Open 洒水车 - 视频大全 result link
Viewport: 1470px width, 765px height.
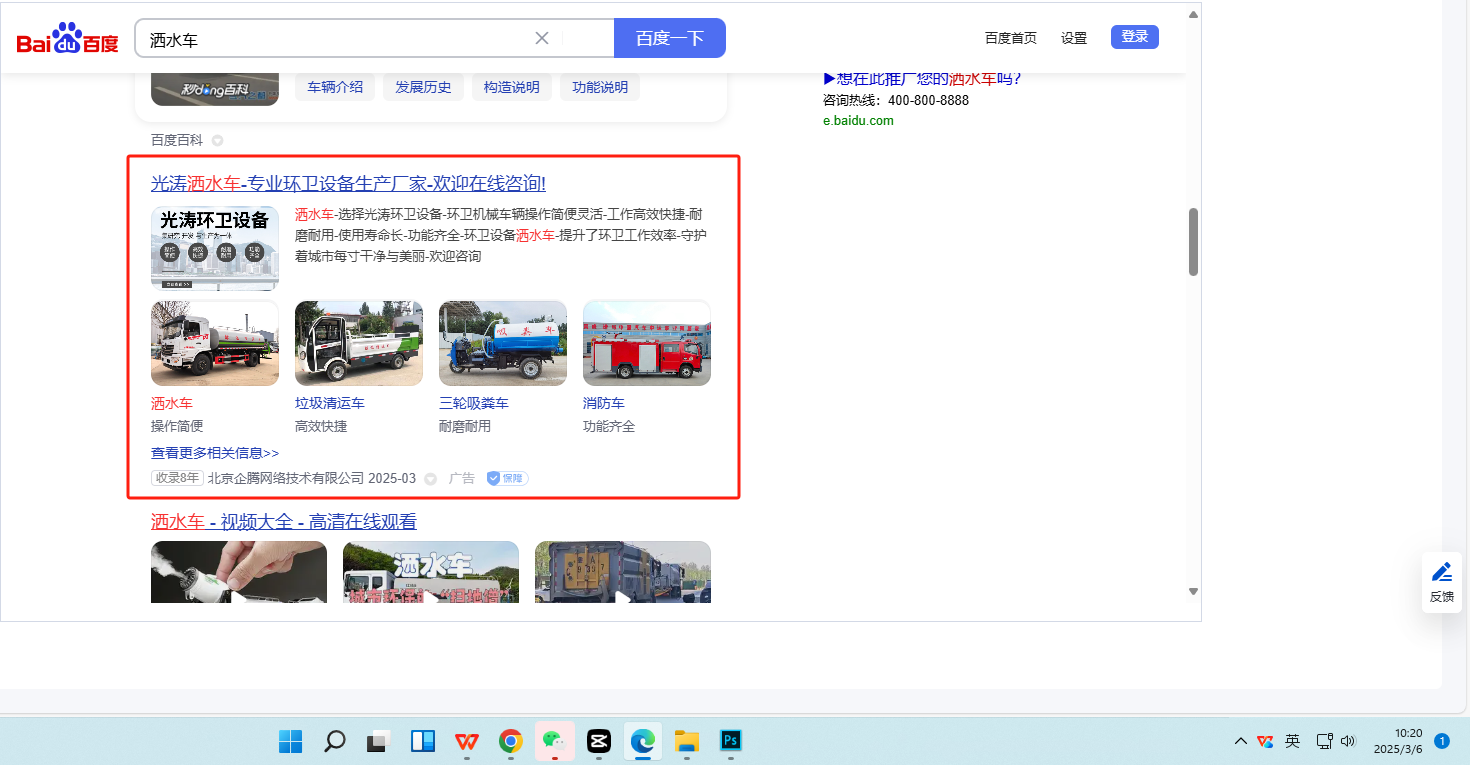(284, 521)
